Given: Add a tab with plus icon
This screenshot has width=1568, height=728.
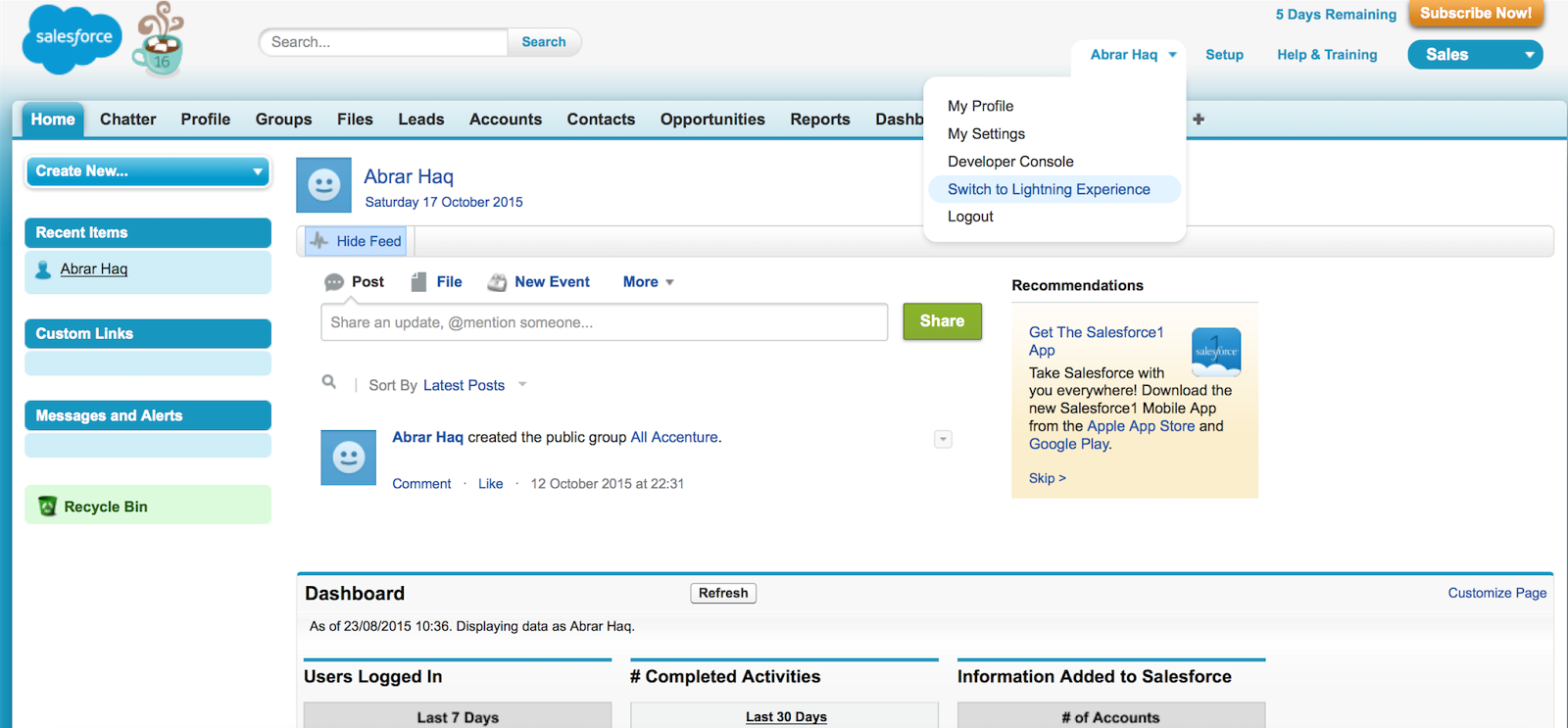Looking at the screenshot, I should click(1199, 119).
